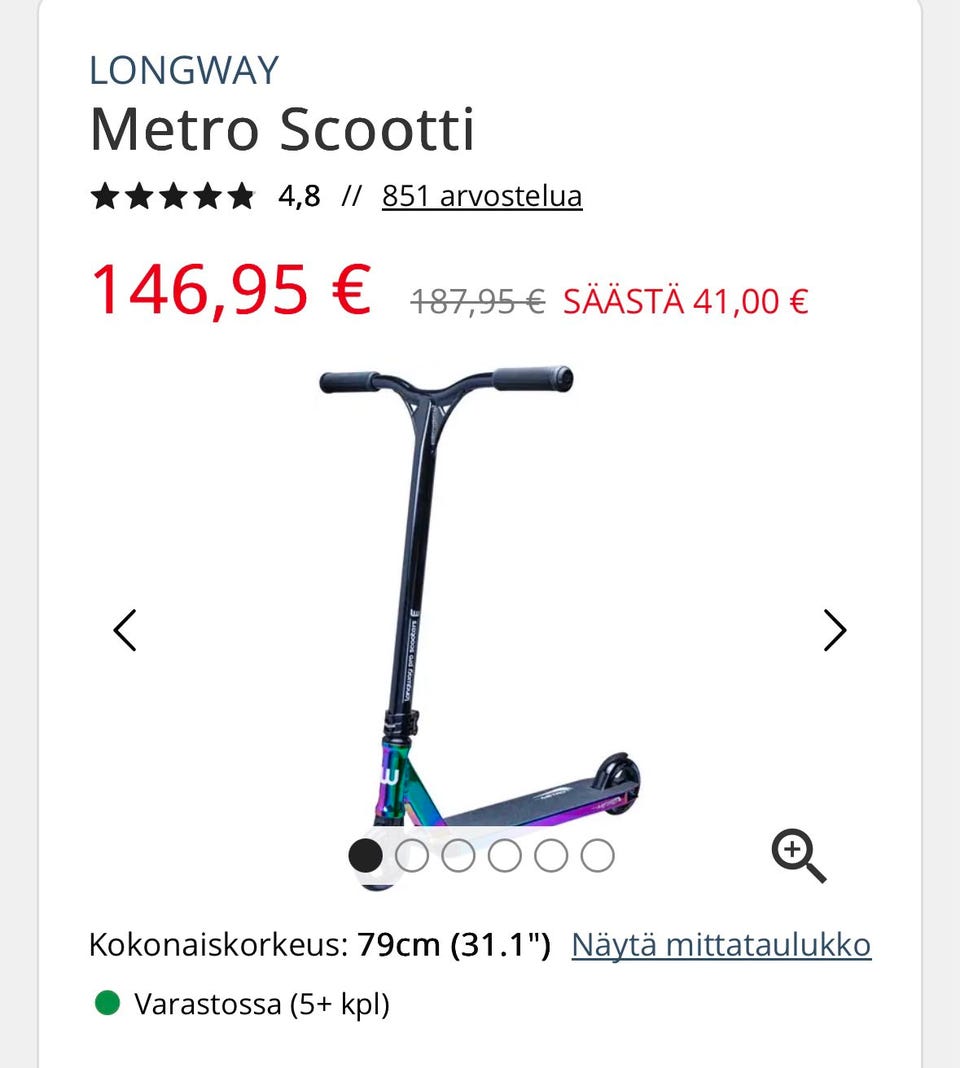Jump to fourth carousel dot
960x1068 pixels.
pos(505,855)
